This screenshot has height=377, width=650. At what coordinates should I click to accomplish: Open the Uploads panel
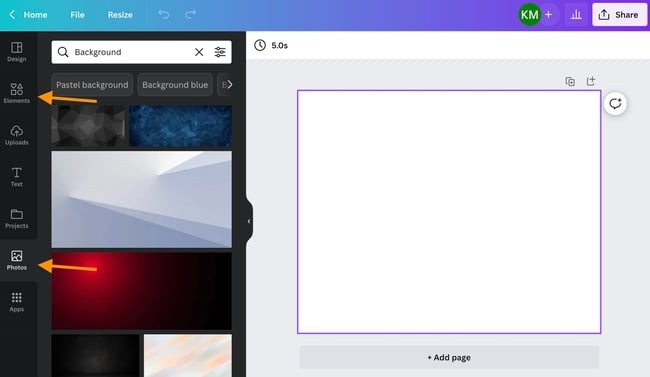[17, 135]
